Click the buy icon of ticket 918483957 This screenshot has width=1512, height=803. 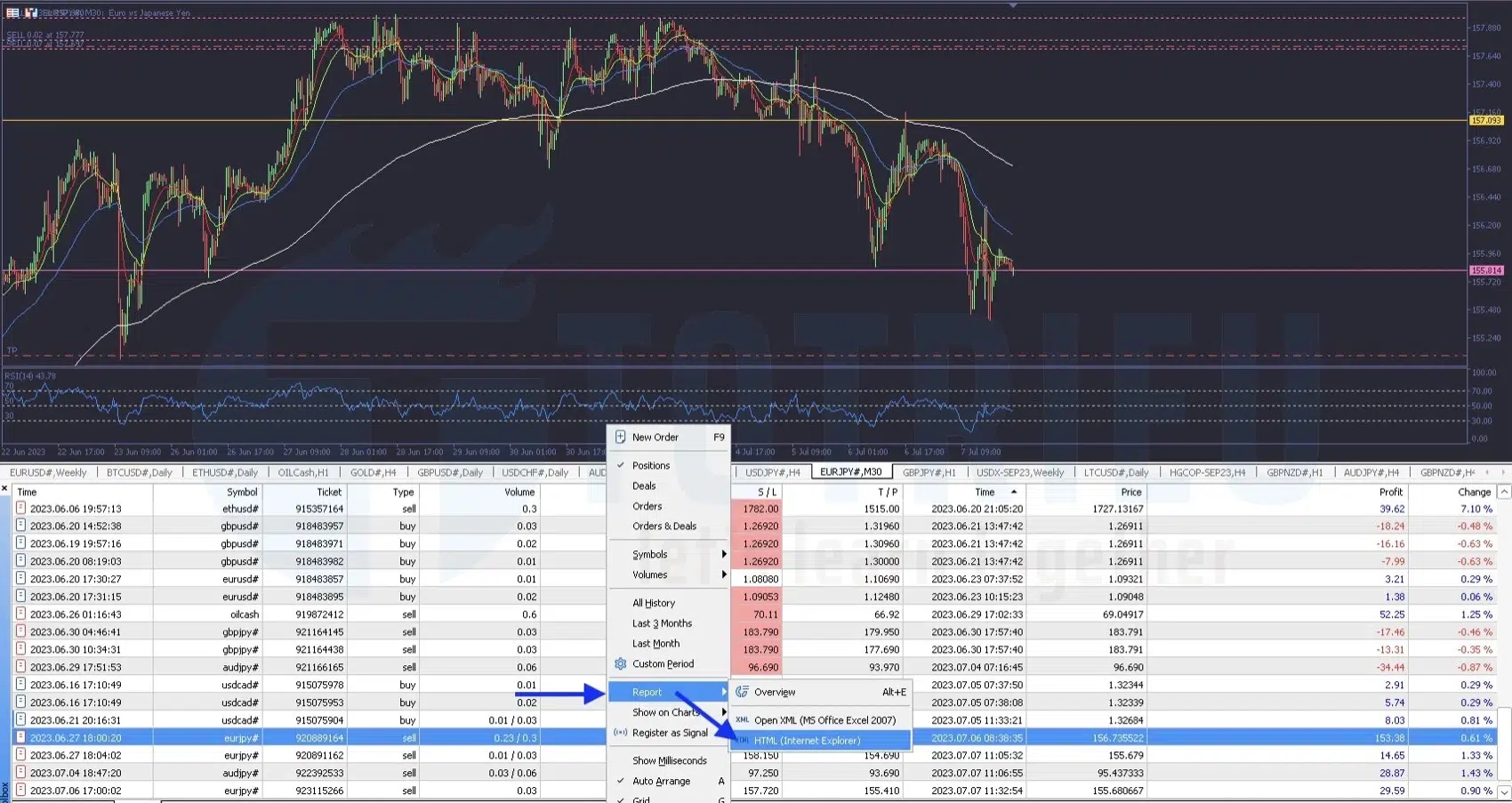[20, 526]
